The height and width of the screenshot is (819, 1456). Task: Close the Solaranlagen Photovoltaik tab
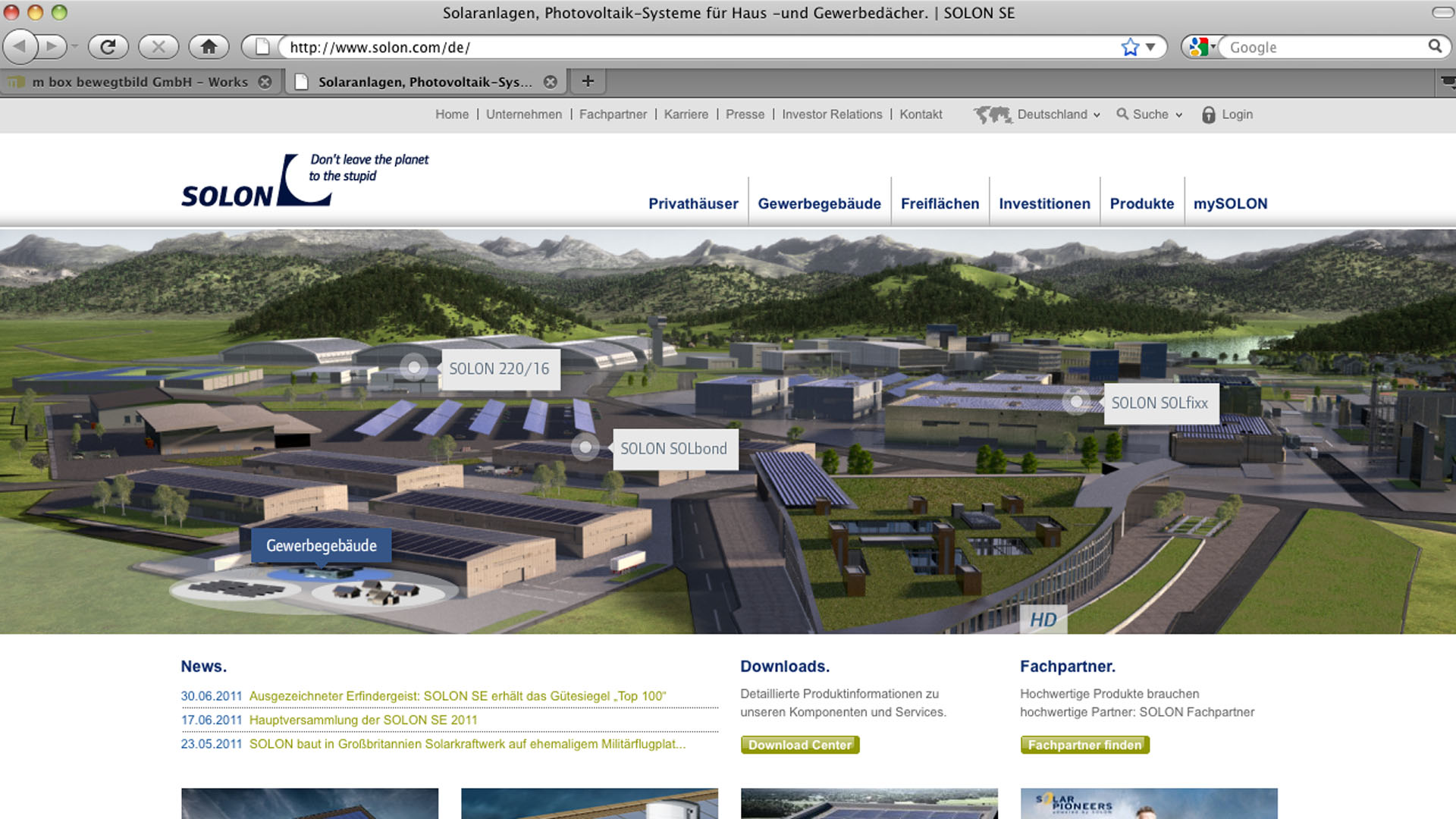pyautogui.click(x=551, y=82)
